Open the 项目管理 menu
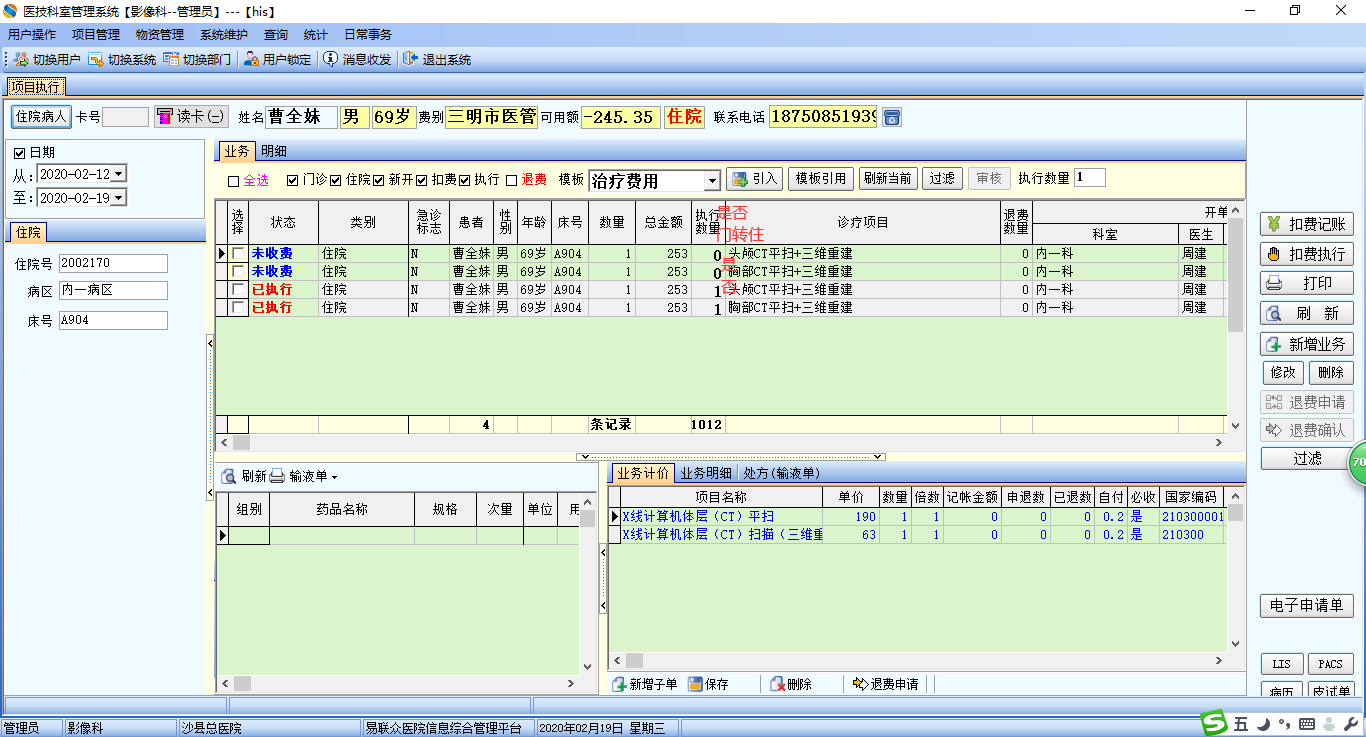Screen dimensions: 1366x737 (x=96, y=35)
